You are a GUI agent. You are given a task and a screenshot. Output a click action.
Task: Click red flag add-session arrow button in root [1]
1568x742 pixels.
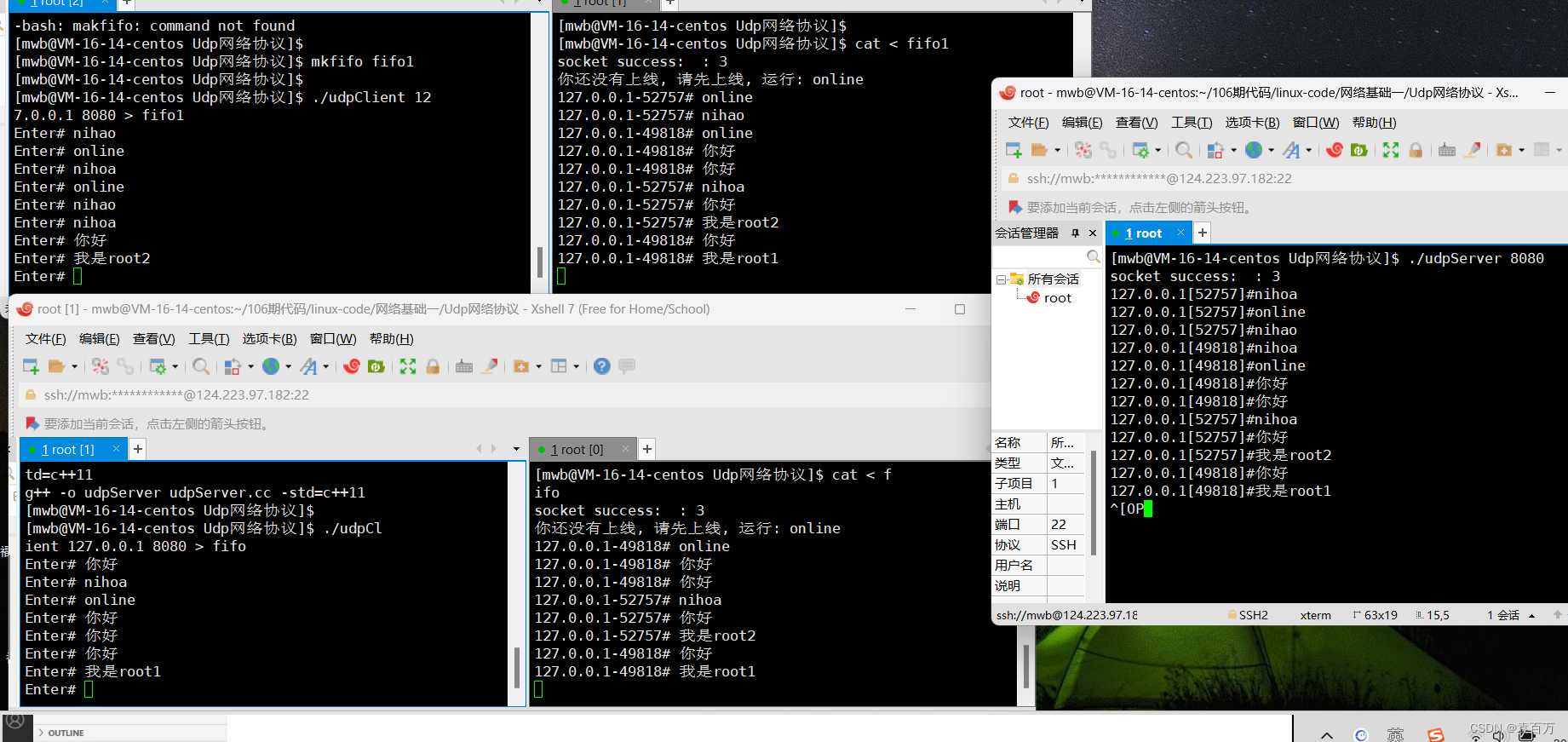click(x=32, y=423)
